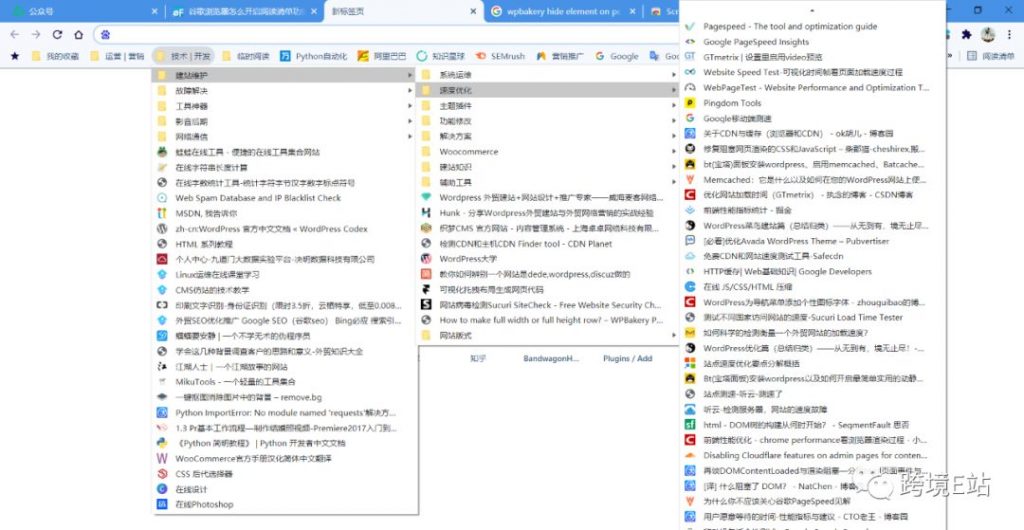Click the browser Back arrow

(14, 35)
